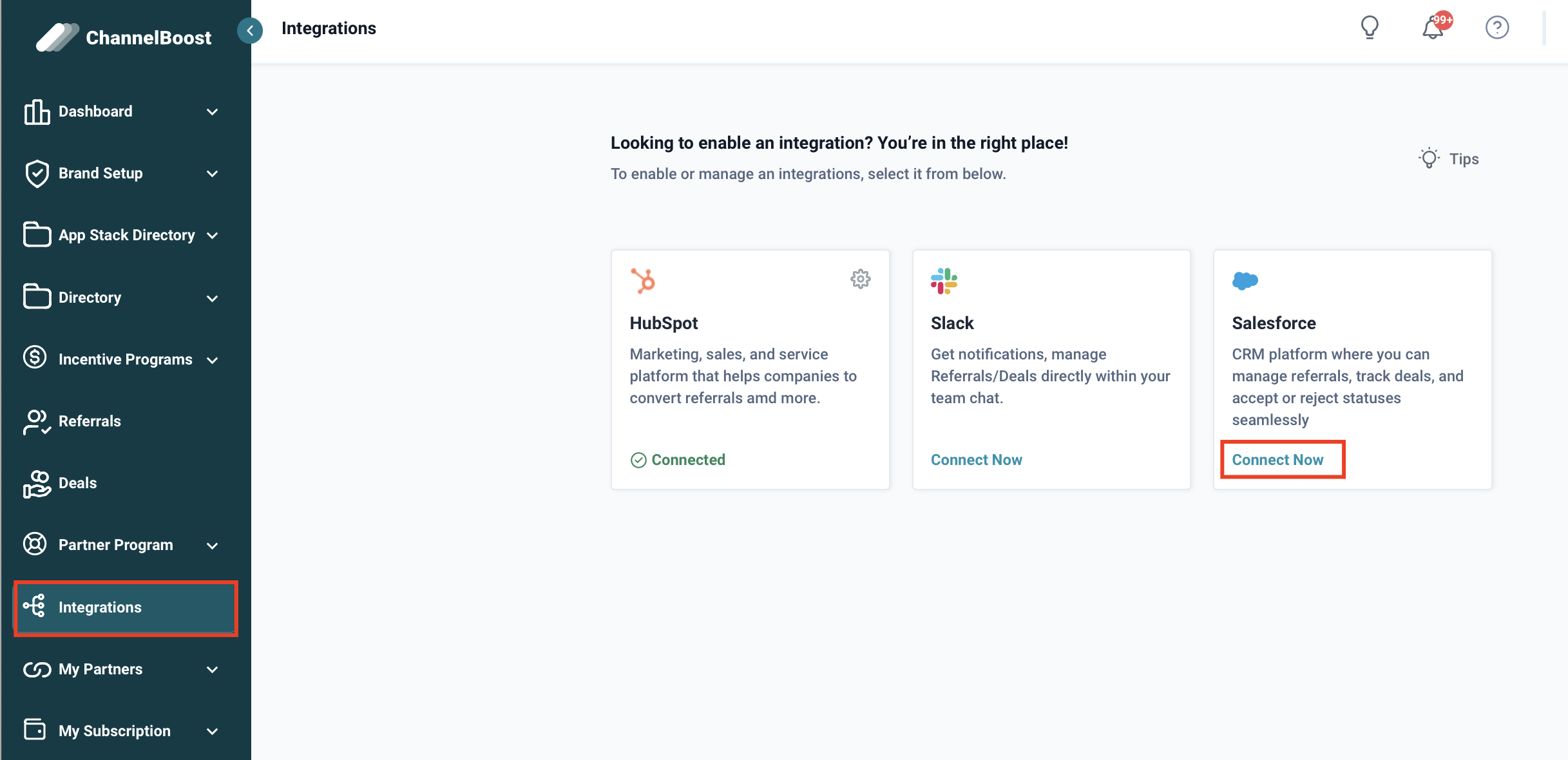1568x760 pixels.
Task: Click the Salesforce cloud logo
Action: point(1245,281)
